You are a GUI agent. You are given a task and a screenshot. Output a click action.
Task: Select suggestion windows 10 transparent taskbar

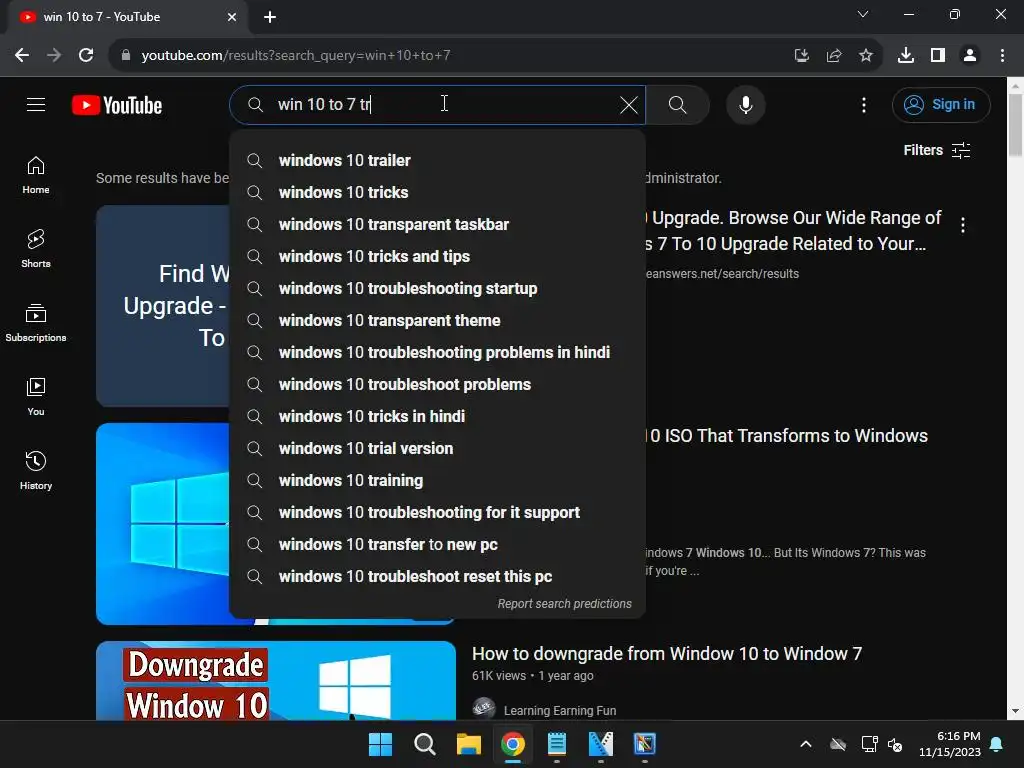coord(438,224)
